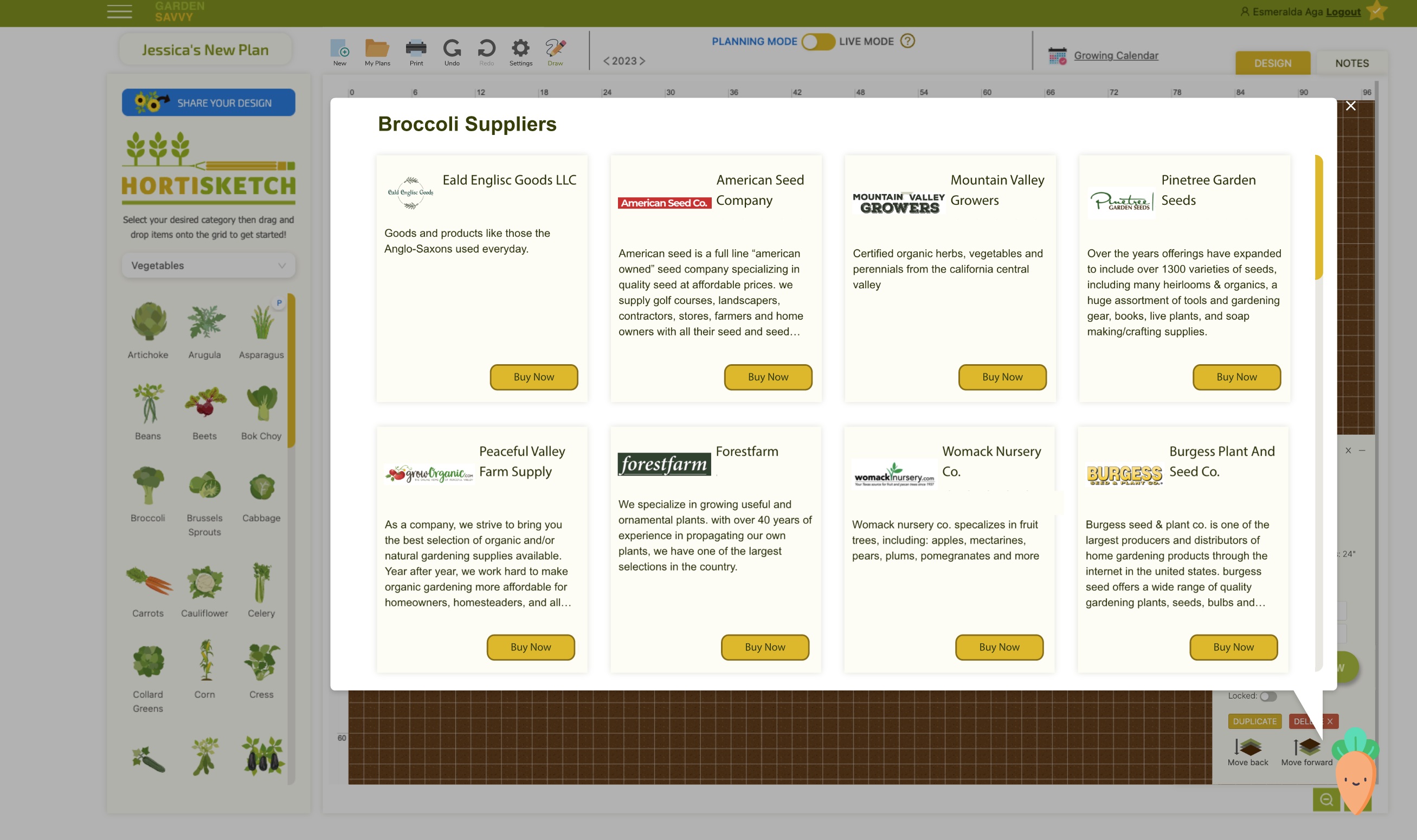The height and width of the screenshot is (840, 1417).
Task: Open the hamburger menu icon
Action: click(x=119, y=11)
